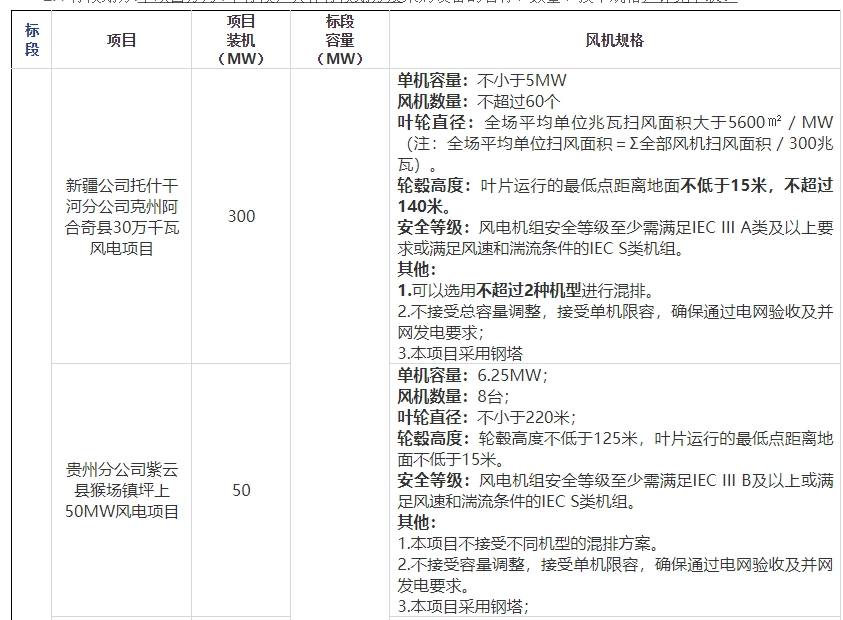Click the 标段 column header

click(32, 40)
